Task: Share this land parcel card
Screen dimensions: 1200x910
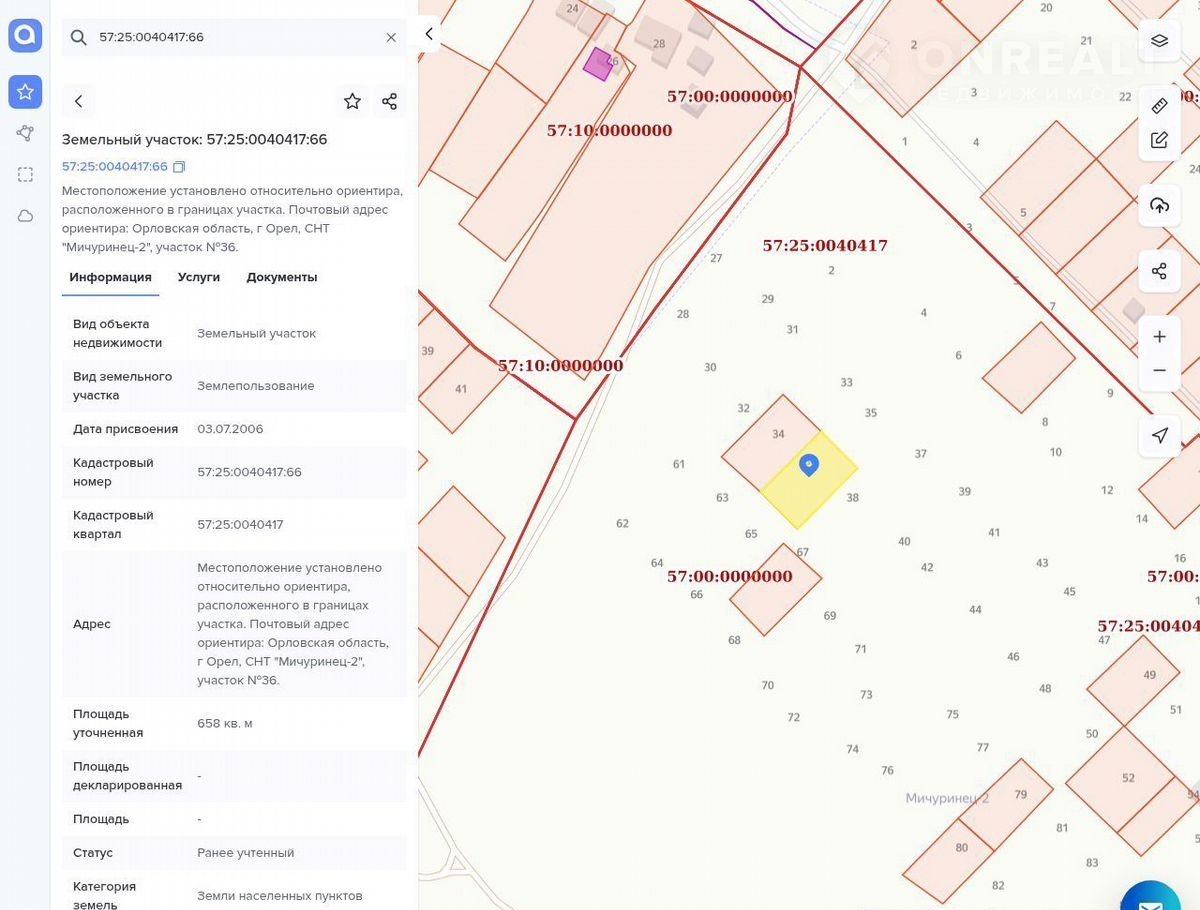Action: click(389, 101)
